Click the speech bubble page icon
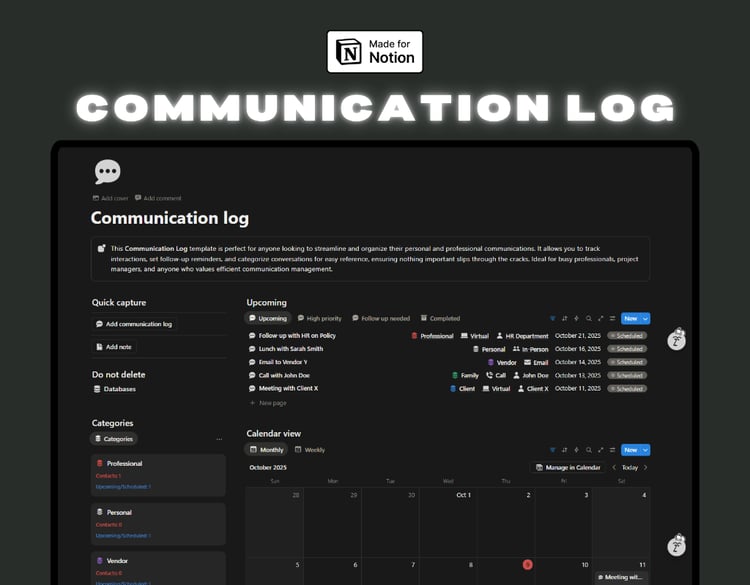750x585 pixels. [x=108, y=171]
